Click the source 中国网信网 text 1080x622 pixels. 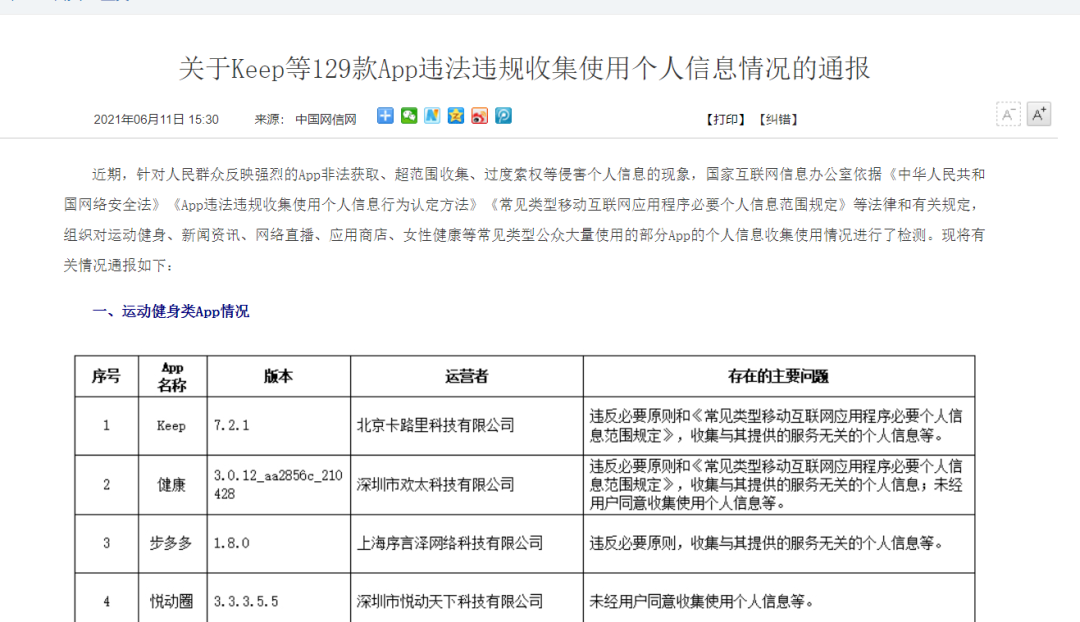[x=326, y=120]
